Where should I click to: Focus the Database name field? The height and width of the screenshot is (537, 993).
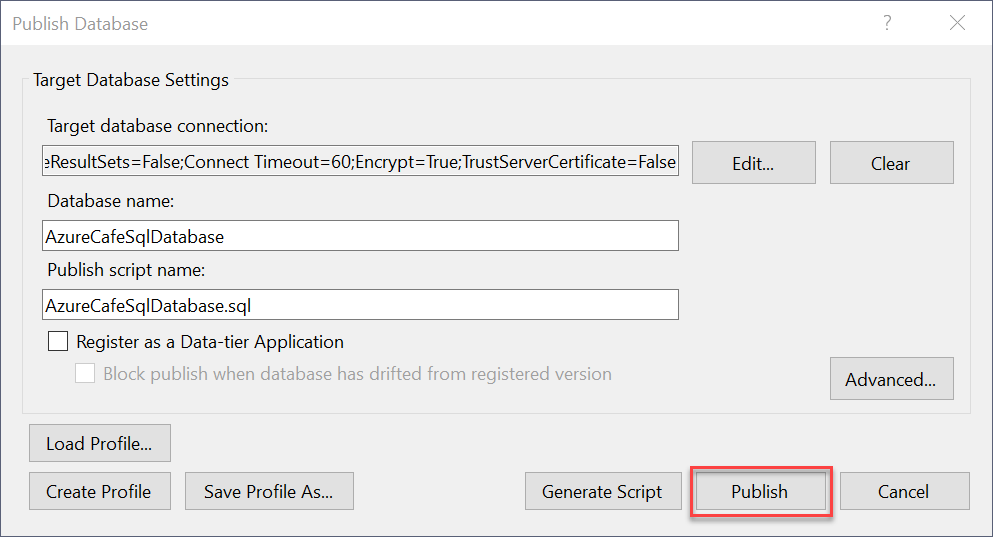tap(360, 236)
